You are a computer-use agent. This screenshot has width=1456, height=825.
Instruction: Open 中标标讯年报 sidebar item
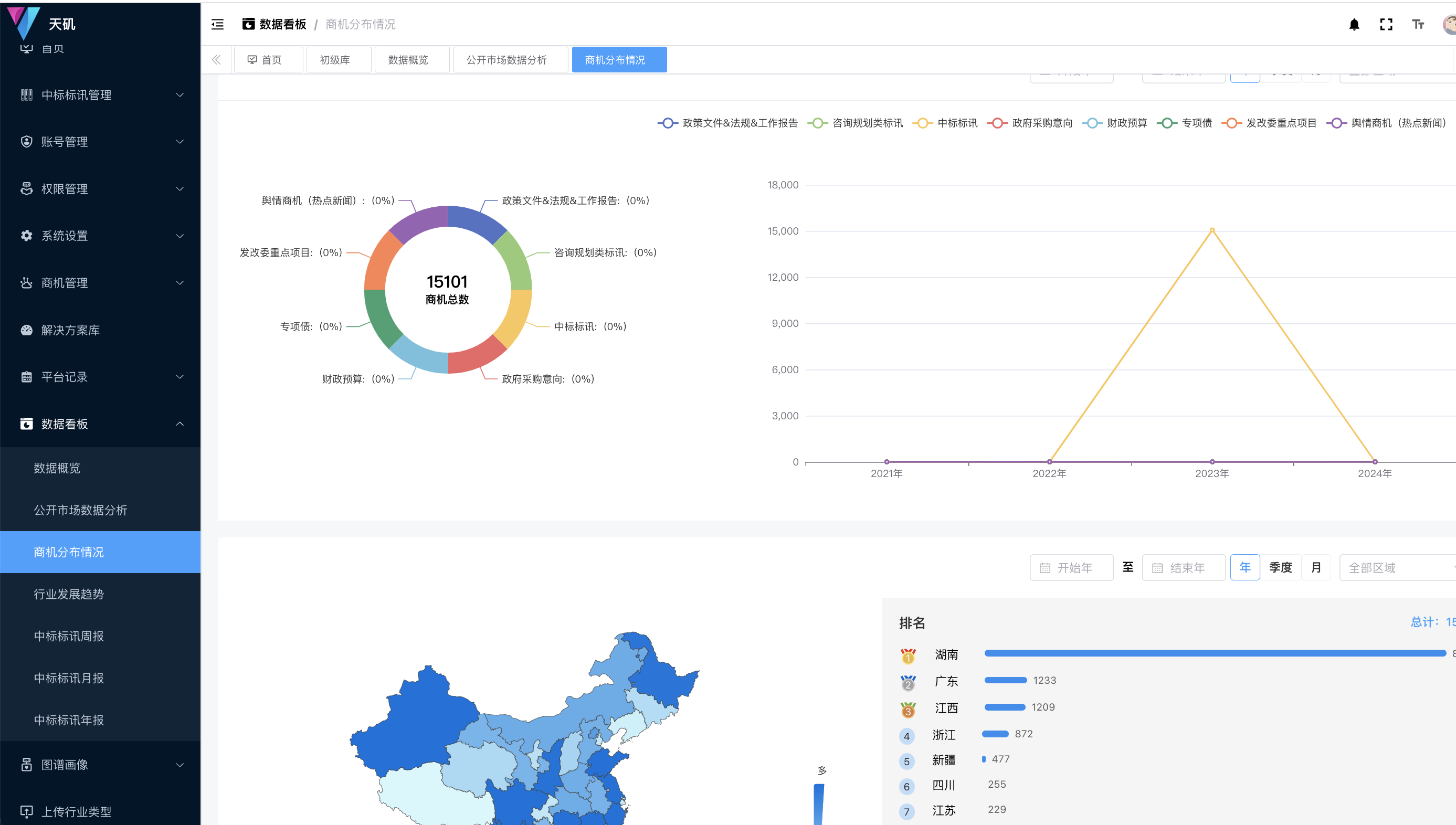(100, 720)
